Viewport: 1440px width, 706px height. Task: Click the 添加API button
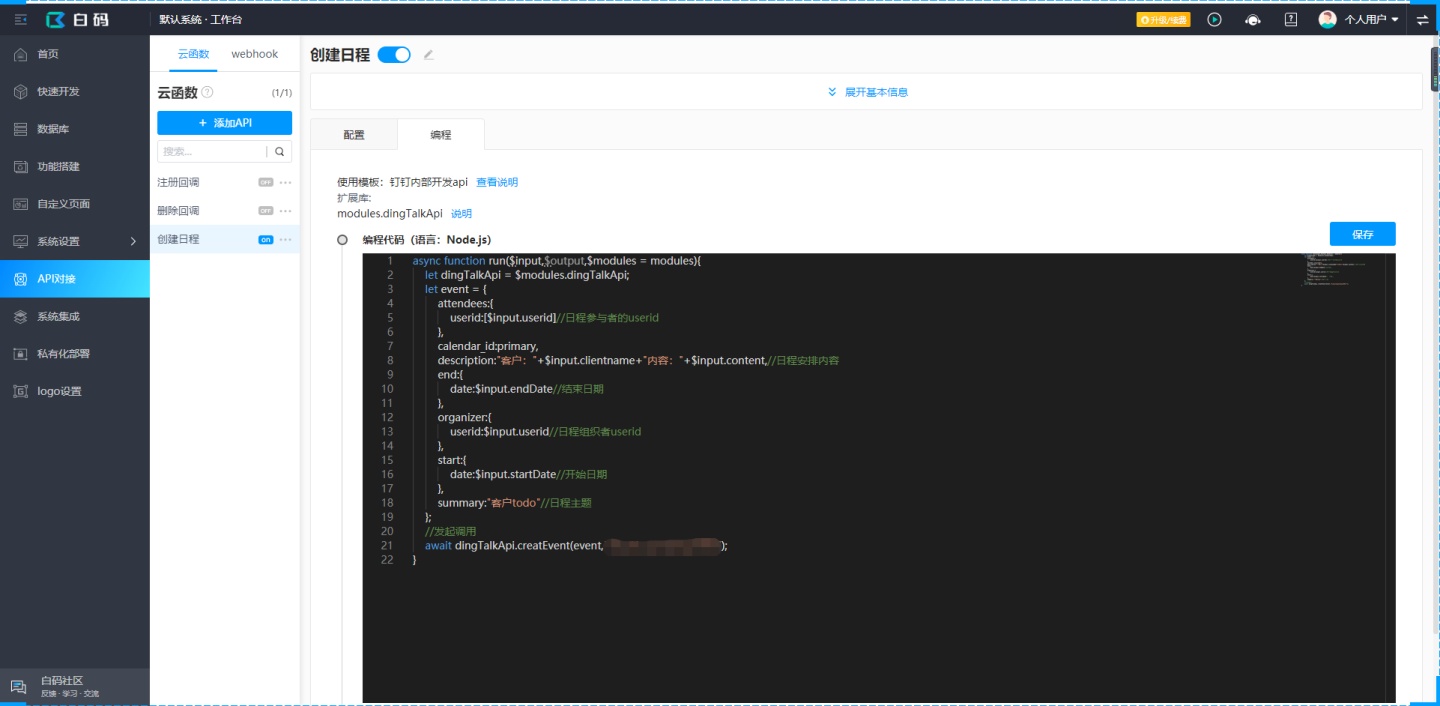pos(224,122)
